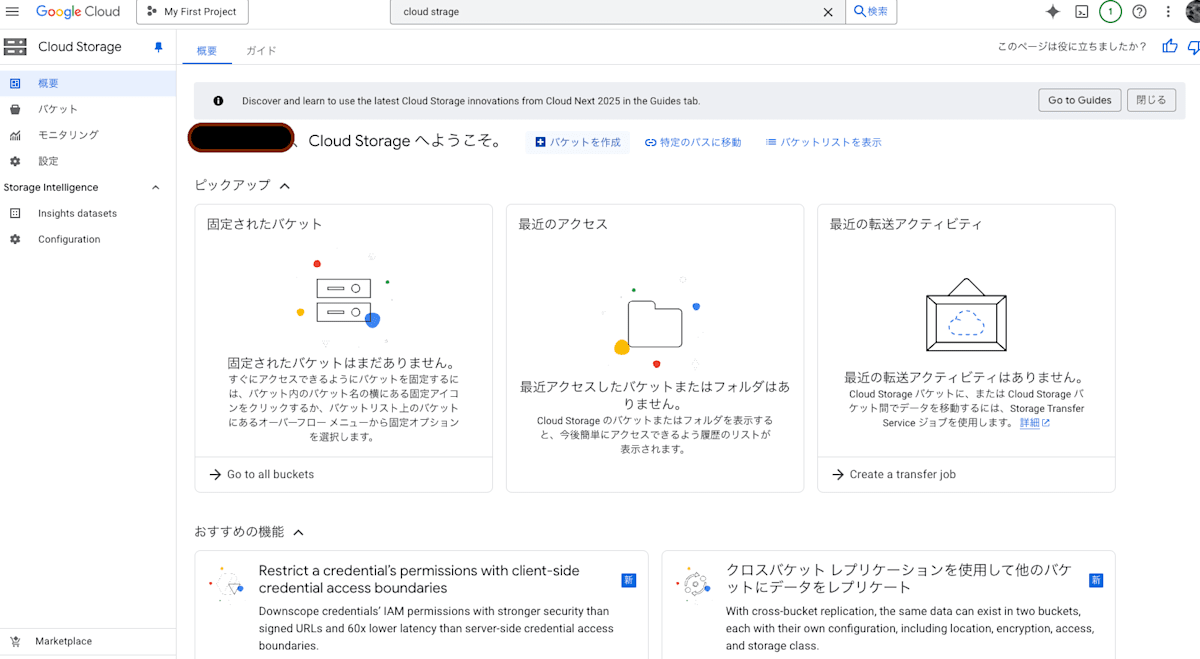Screen dimensions: 1200x659
Task: Click the 概要 sidebar icon
Action: coord(15,83)
